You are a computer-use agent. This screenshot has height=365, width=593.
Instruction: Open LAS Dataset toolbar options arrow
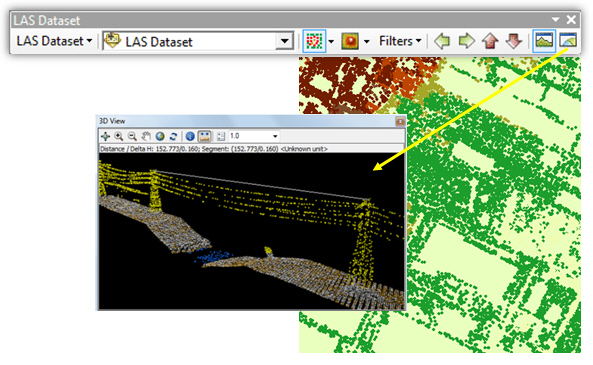pos(556,19)
